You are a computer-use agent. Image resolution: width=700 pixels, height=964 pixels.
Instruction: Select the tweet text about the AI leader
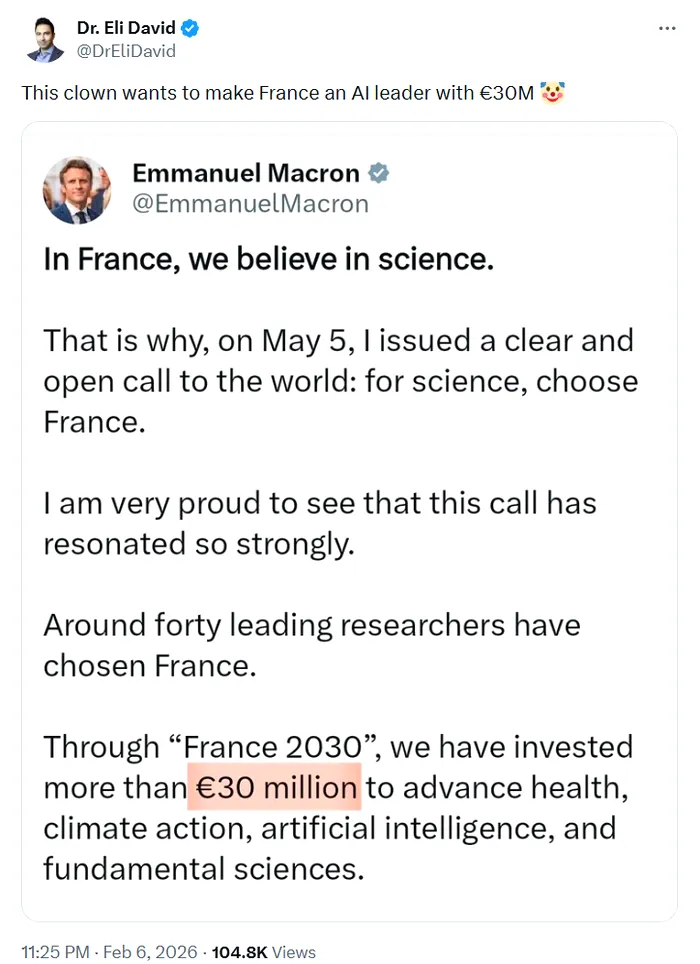coord(278,94)
